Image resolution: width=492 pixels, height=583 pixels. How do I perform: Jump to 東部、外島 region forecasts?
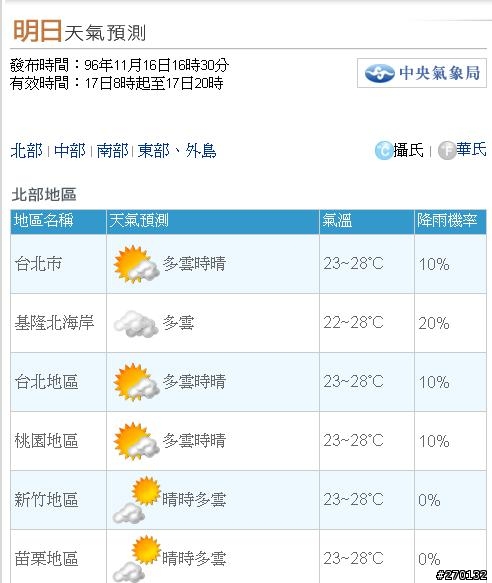[177, 151]
